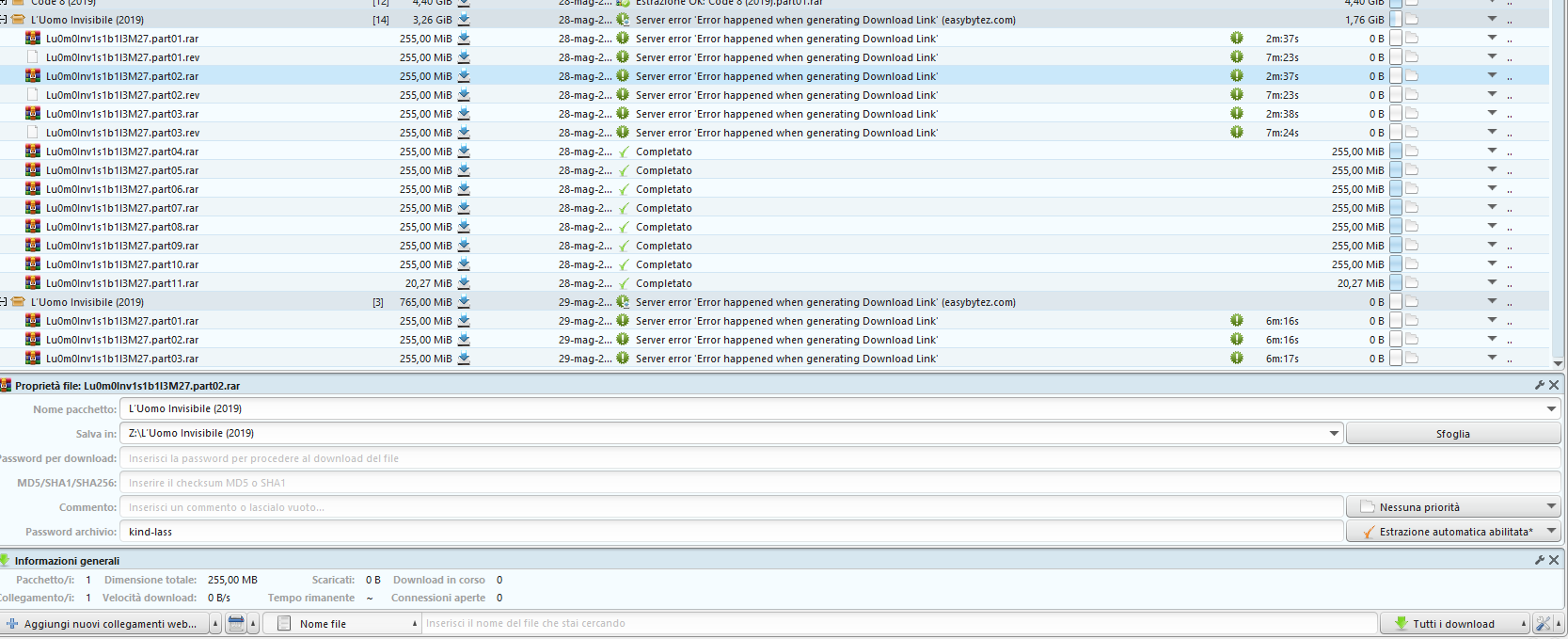1568x639 pixels.
Task: Click the 0 B/s Velocità download value
Action: coord(219,598)
